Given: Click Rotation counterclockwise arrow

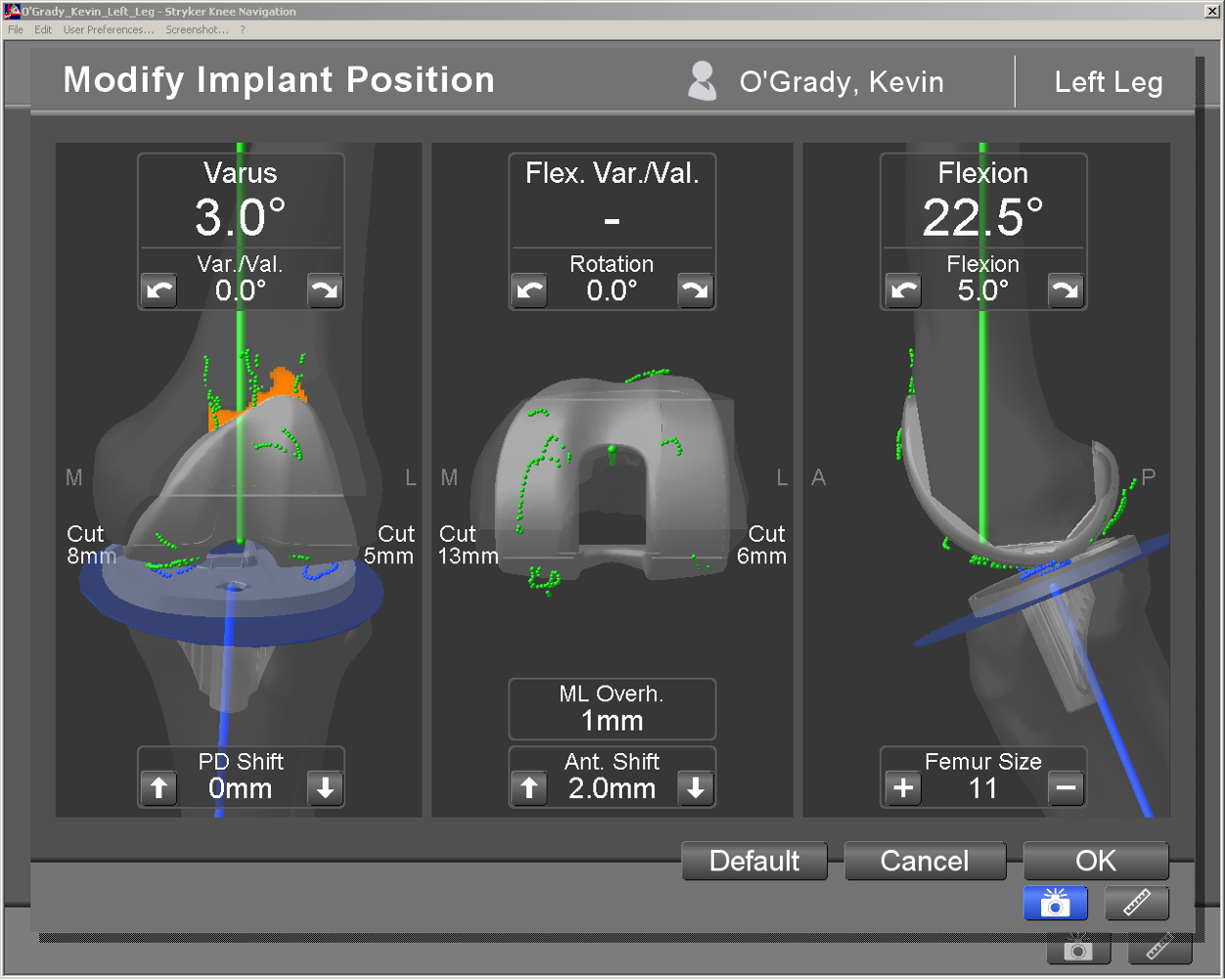Looking at the screenshot, I should (x=529, y=290).
